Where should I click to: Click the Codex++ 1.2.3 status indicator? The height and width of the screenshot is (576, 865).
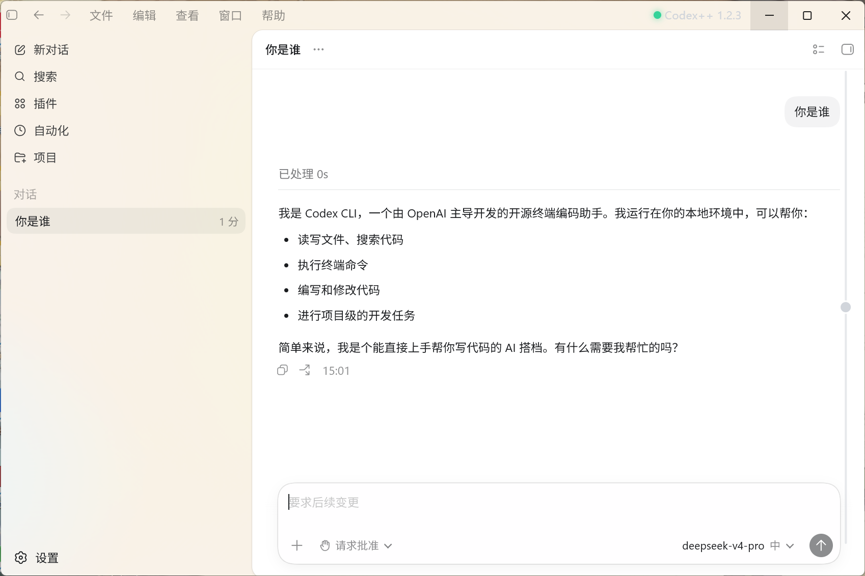coord(697,15)
